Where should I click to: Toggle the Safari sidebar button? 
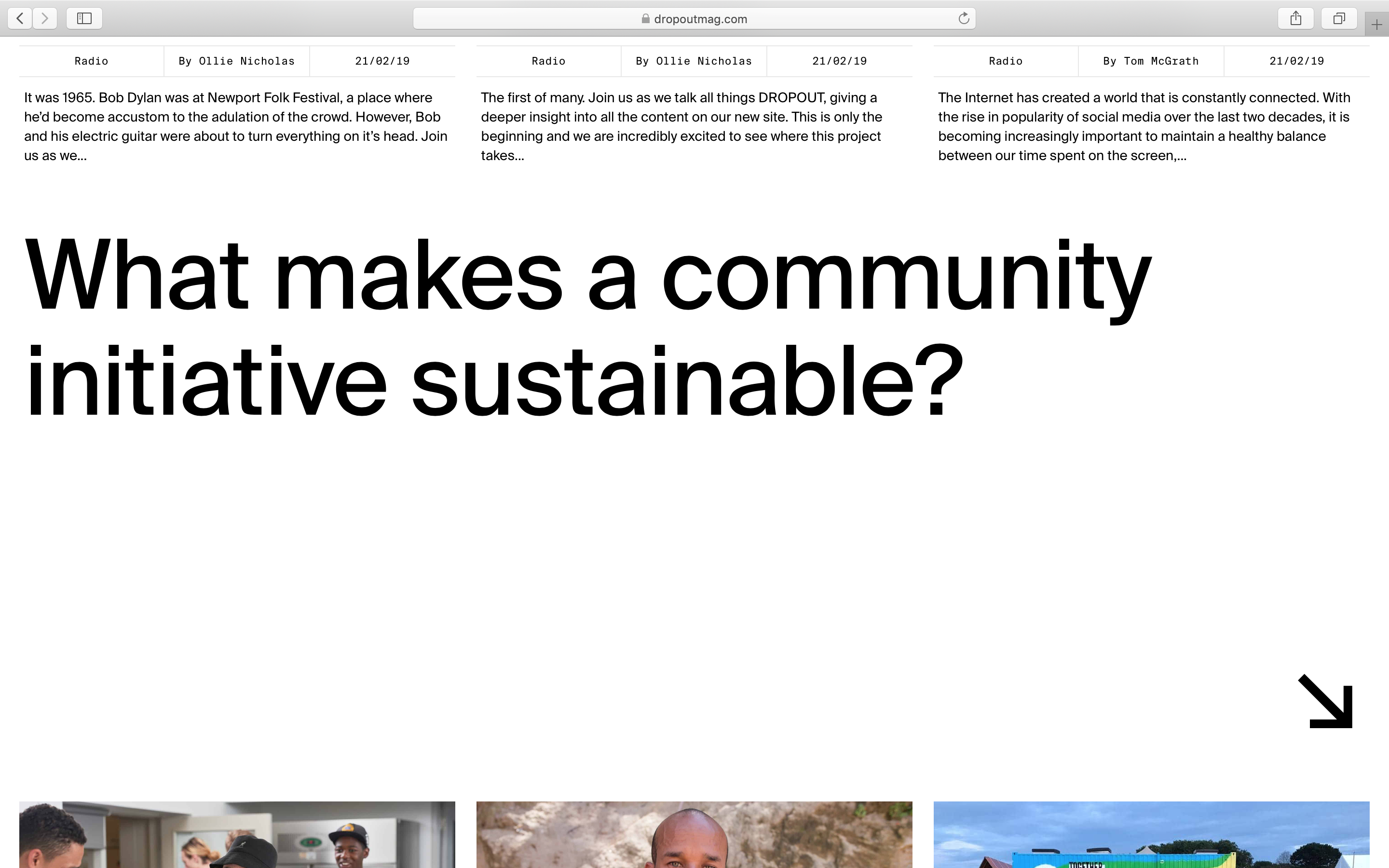[84, 18]
